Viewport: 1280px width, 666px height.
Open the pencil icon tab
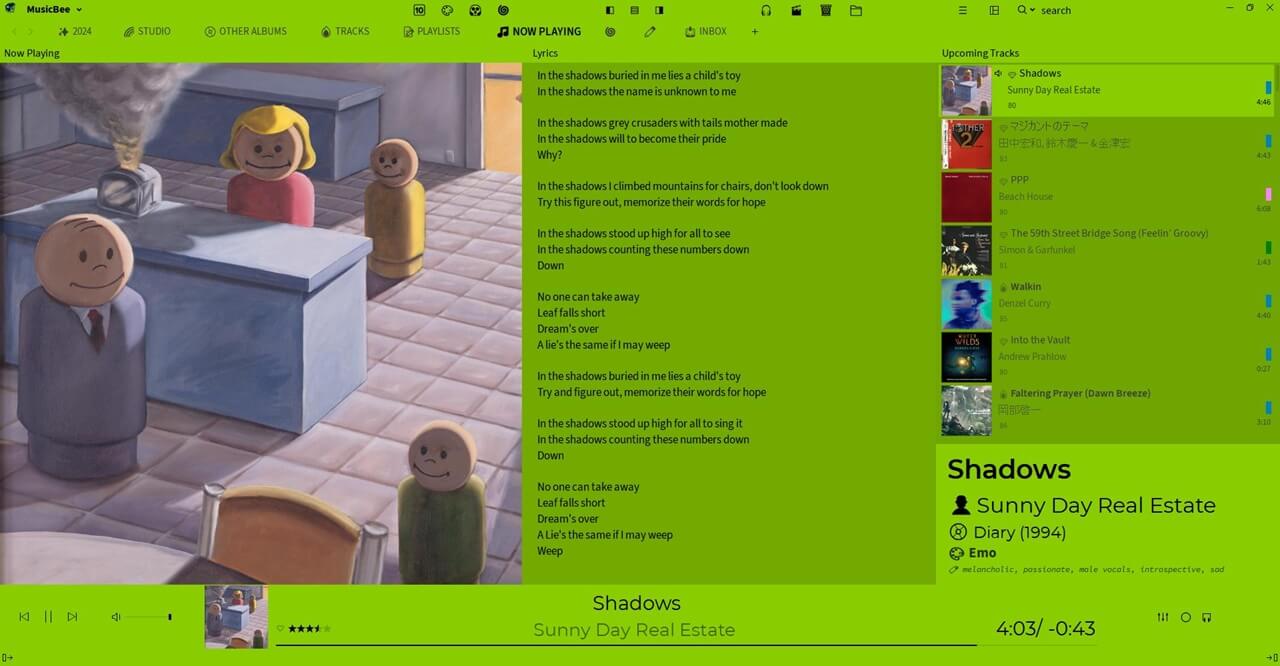pyautogui.click(x=650, y=32)
